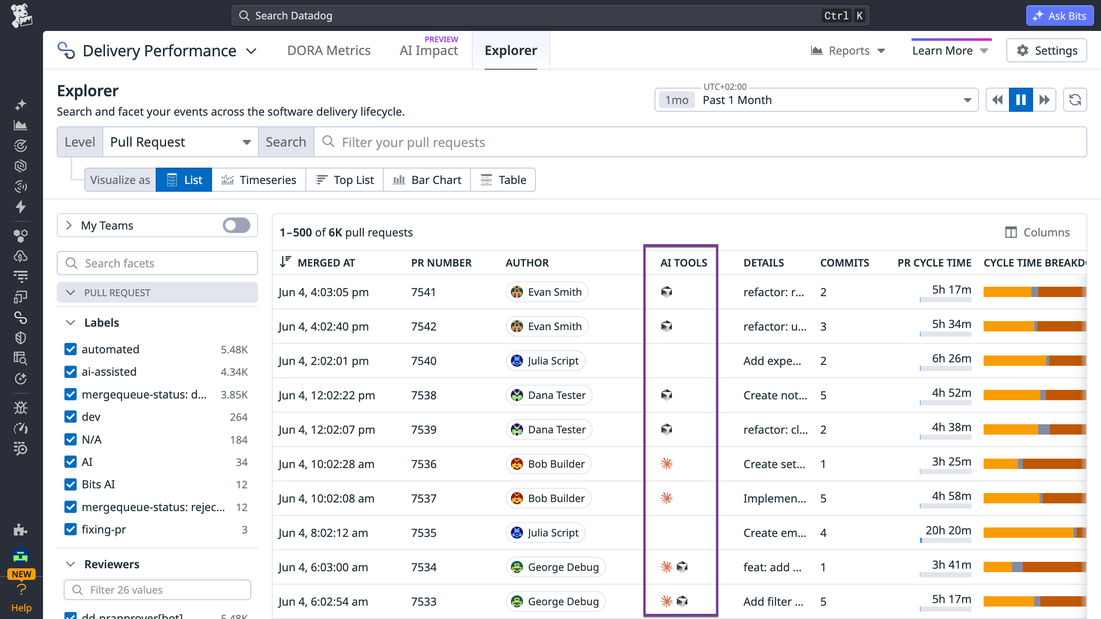Click the cube AI icon in PR 7533 row
The width and height of the screenshot is (1101, 619).
click(x=682, y=601)
